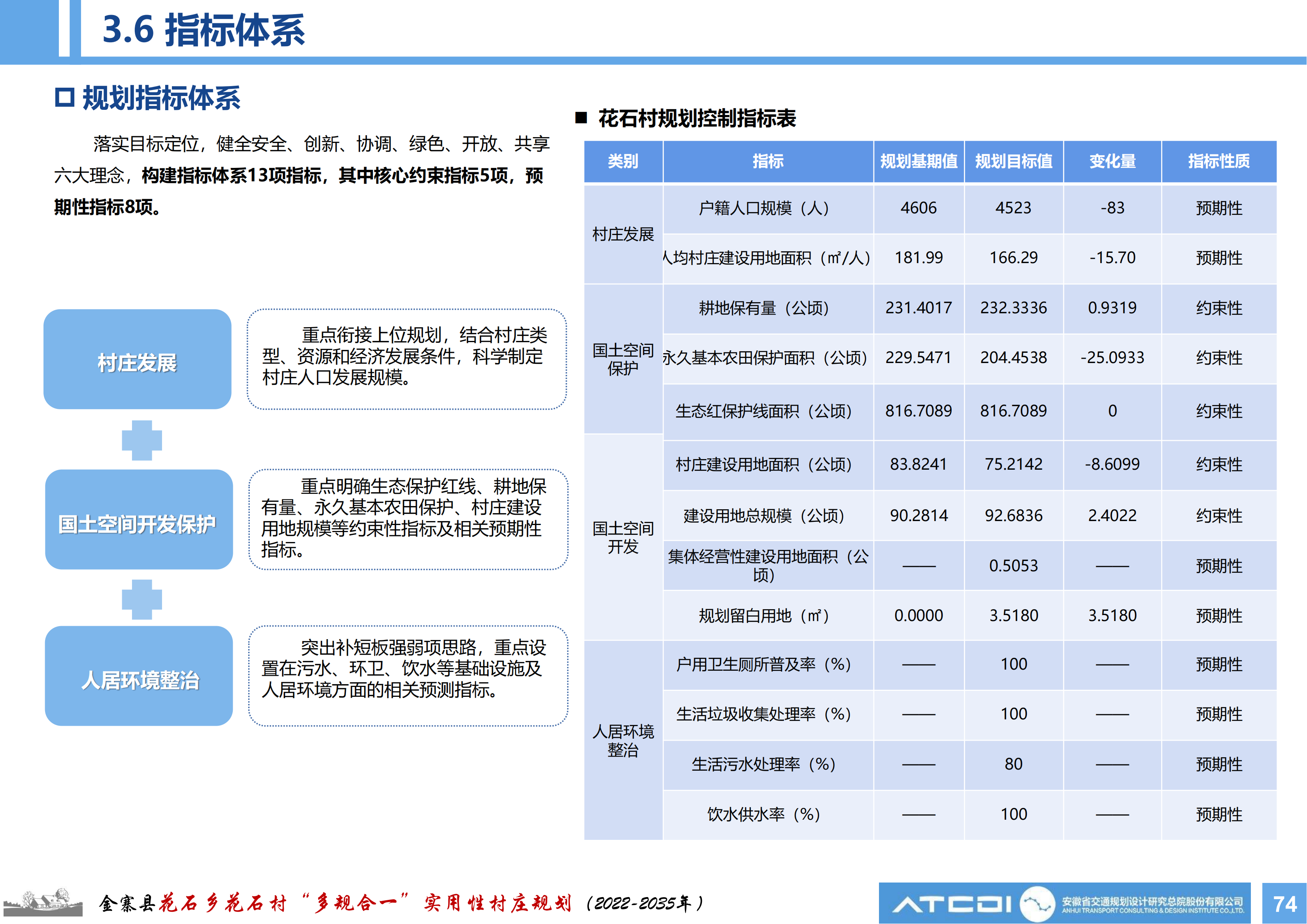Click the baseline value 4606
The height and width of the screenshot is (924, 1307).
[919, 208]
